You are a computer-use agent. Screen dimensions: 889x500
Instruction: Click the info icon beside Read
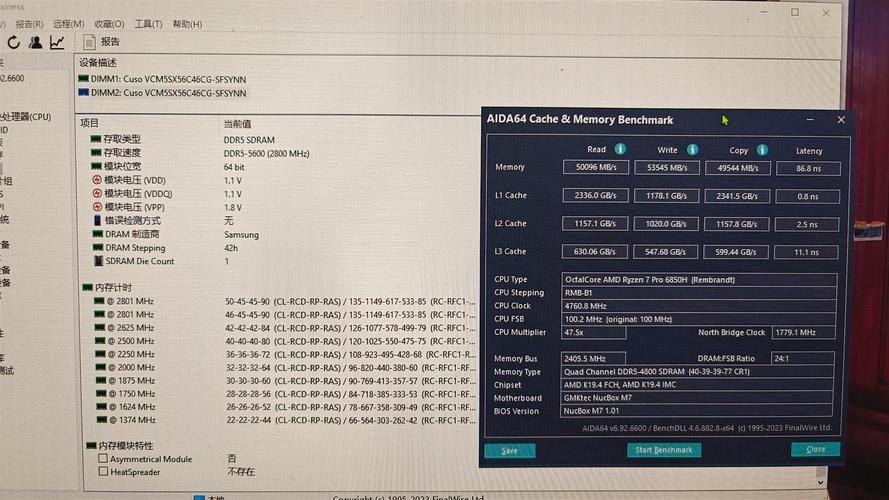pos(620,149)
